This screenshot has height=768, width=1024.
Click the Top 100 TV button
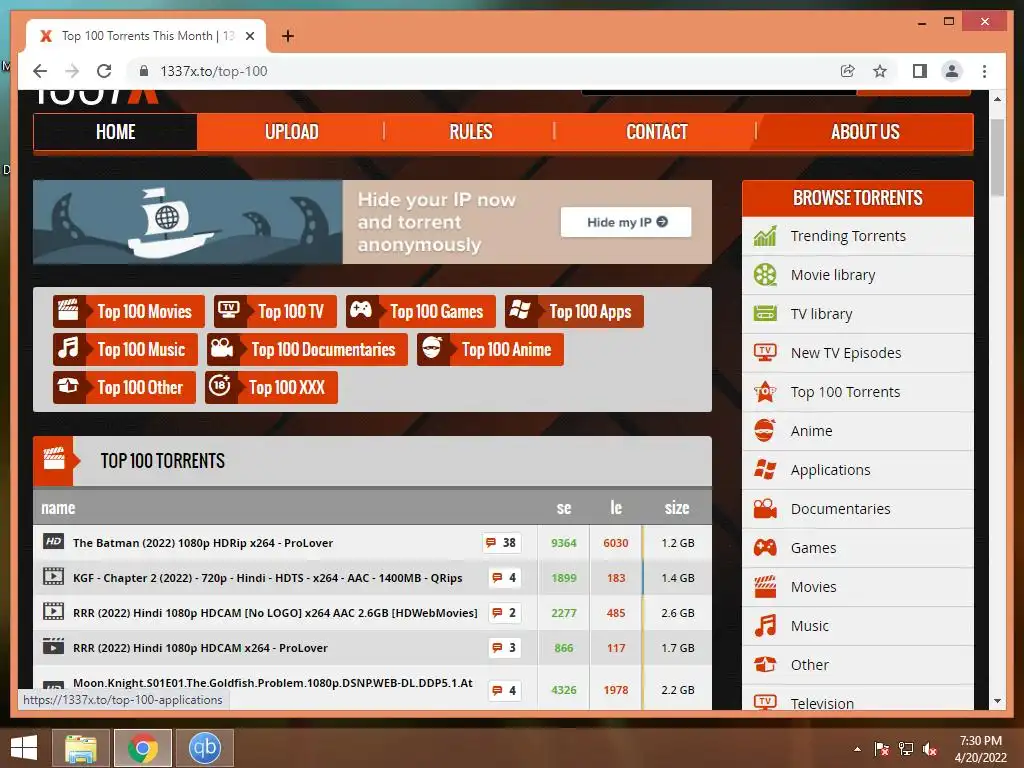tap(275, 312)
